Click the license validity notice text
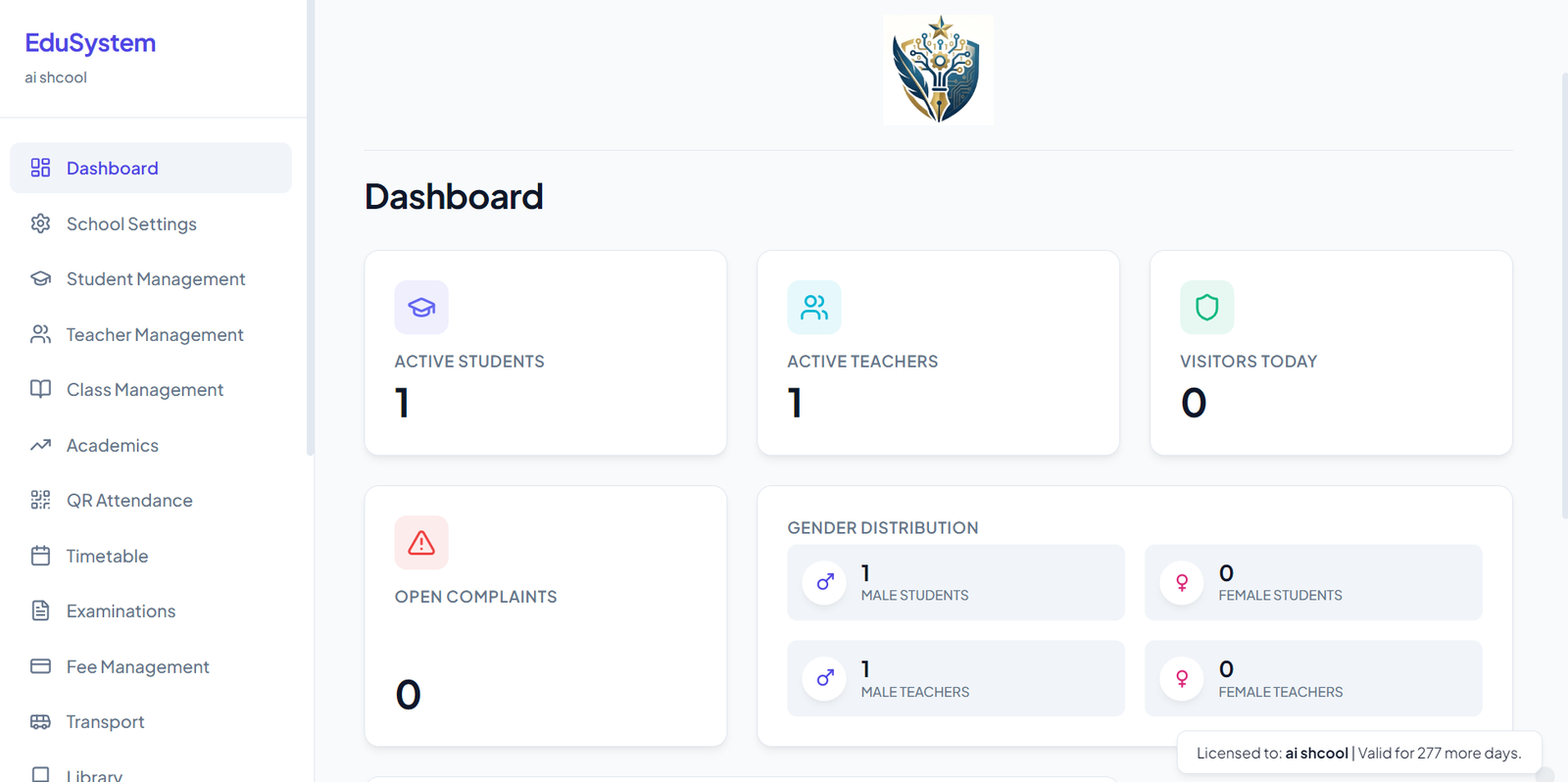Image resolution: width=1568 pixels, height=782 pixels. (1358, 753)
